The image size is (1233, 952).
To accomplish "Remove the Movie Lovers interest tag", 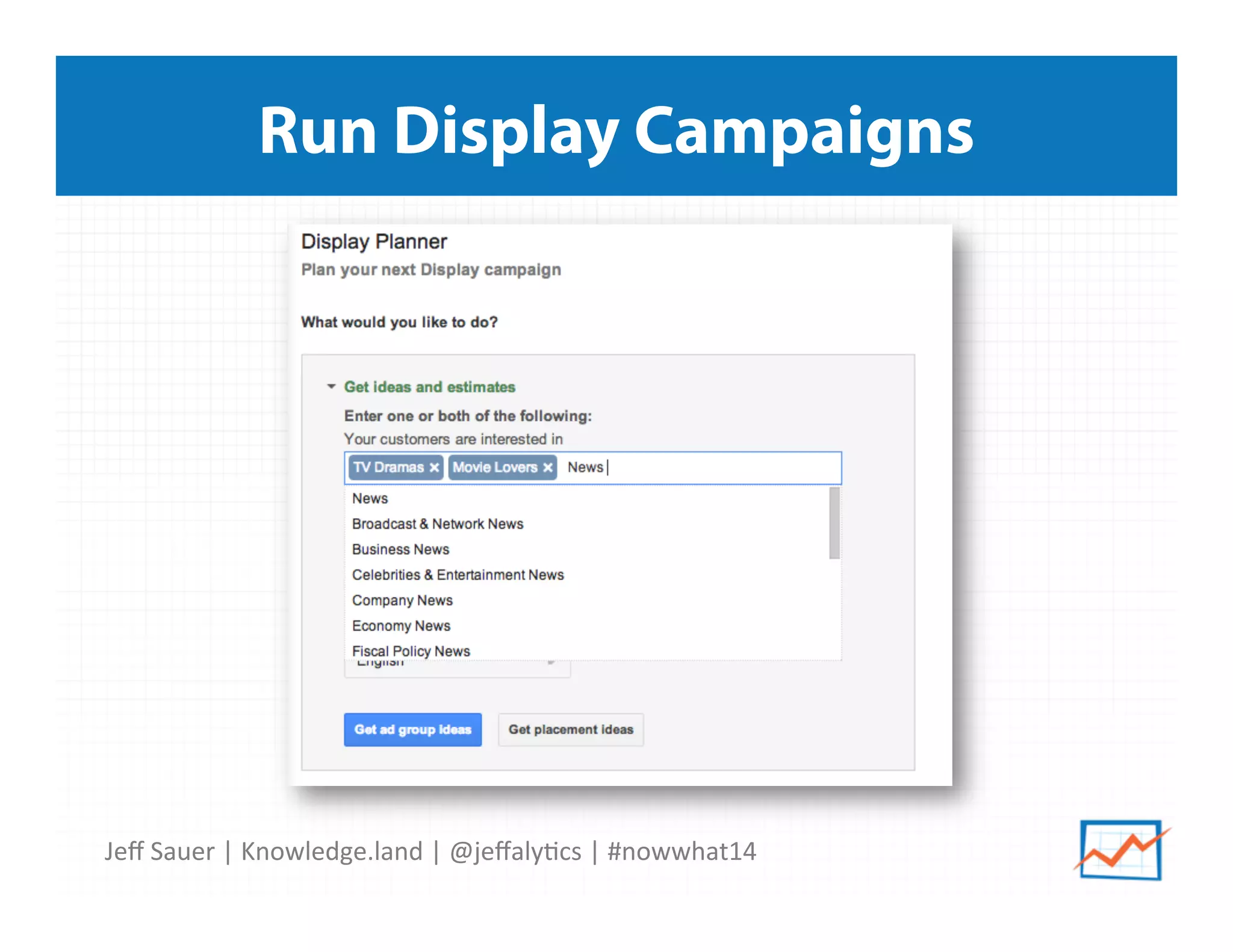I will tap(547, 468).
